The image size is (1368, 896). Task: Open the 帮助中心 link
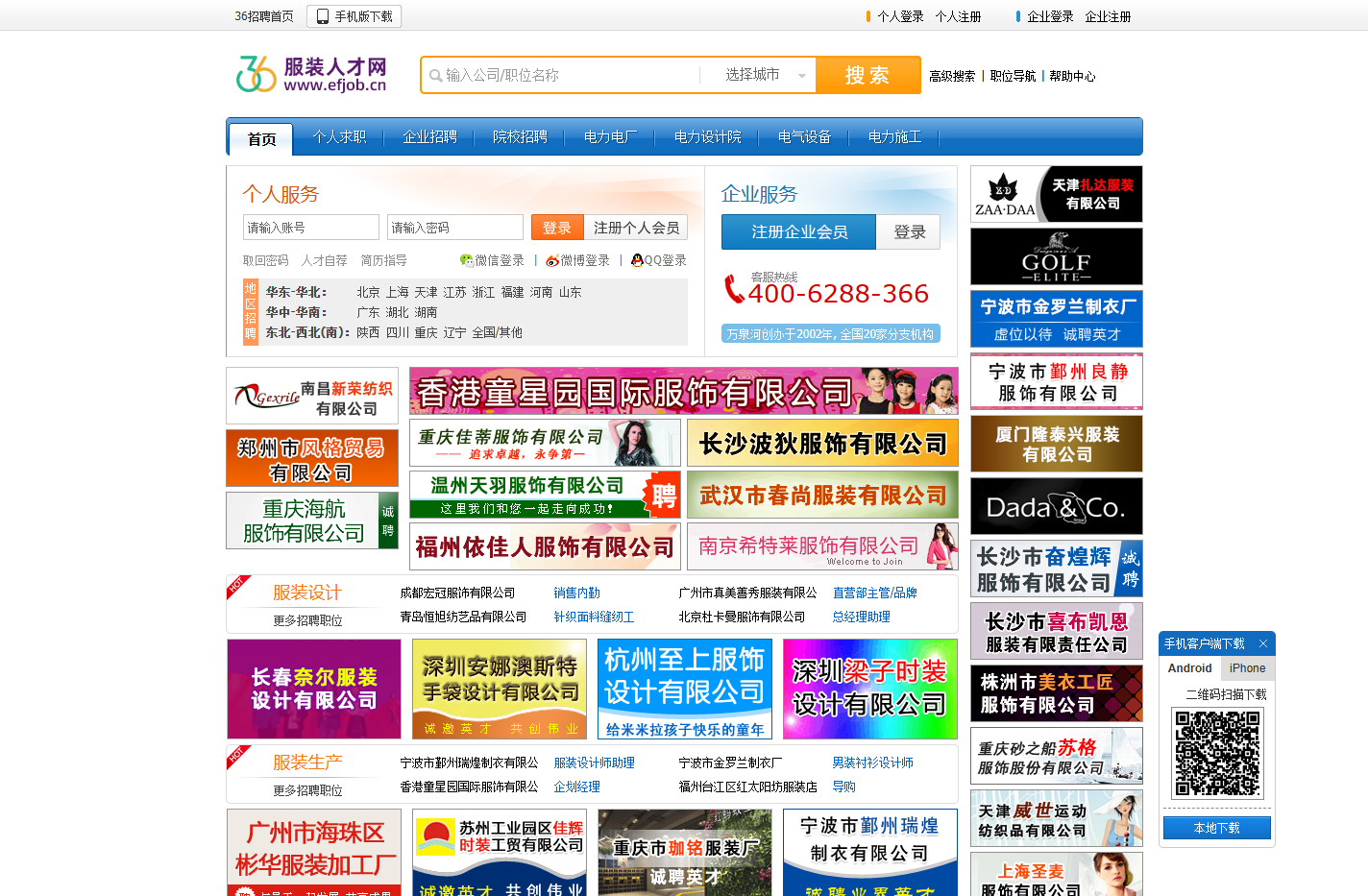pyautogui.click(x=1072, y=76)
